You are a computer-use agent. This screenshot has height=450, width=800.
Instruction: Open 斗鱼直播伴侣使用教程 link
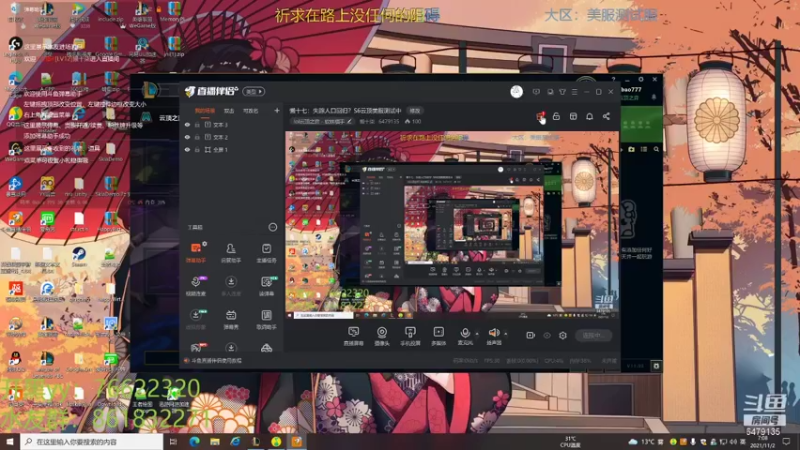216,360
